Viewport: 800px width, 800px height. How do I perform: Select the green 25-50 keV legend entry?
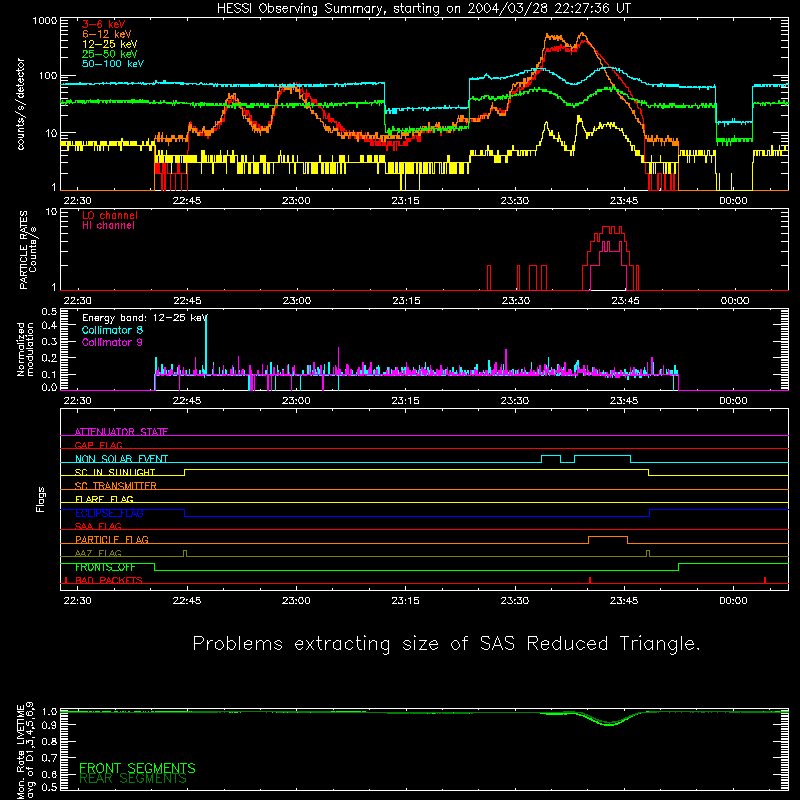[x=110, y=54]
